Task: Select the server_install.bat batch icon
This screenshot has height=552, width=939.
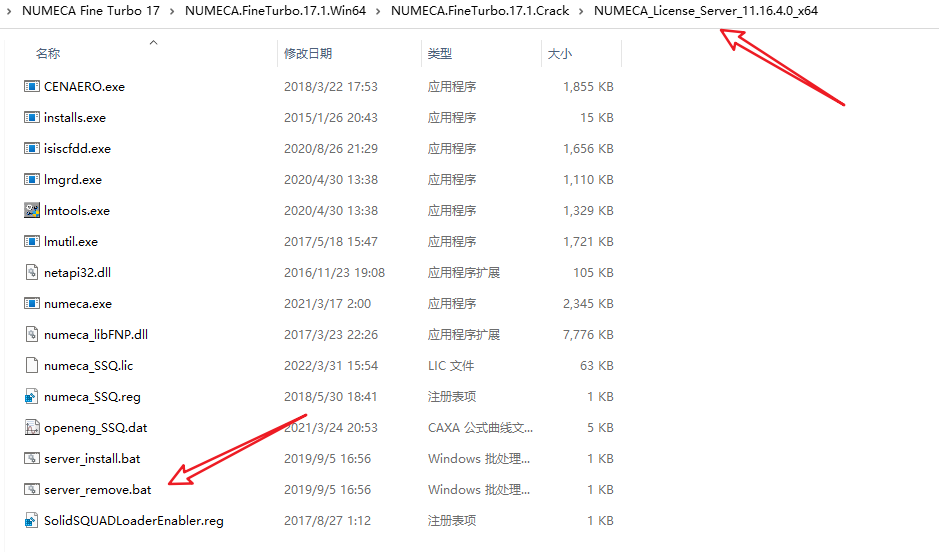Action: coord(32,459)
